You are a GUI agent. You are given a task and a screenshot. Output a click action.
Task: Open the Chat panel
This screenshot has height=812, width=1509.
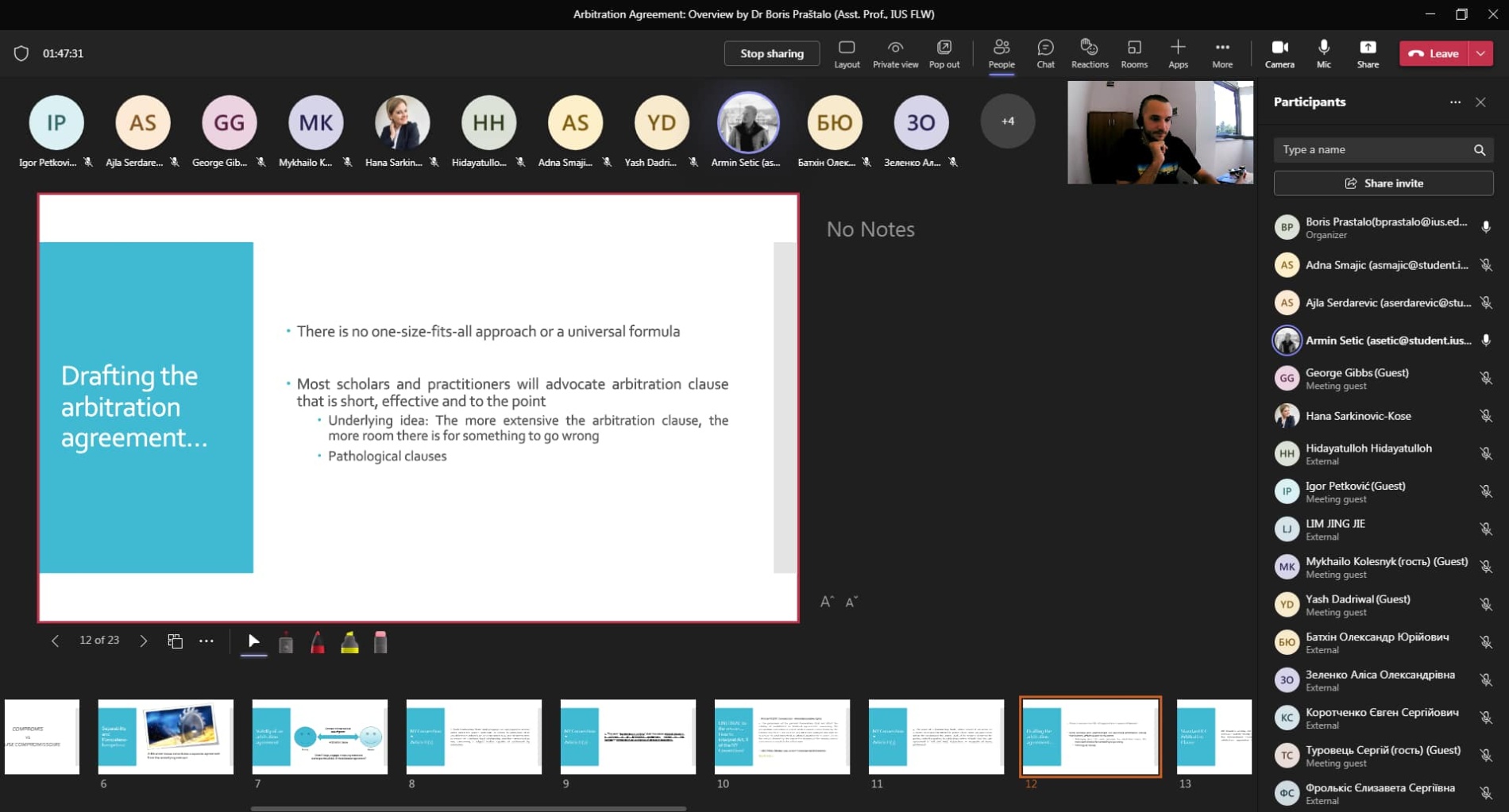click(x=1045, y=53)
